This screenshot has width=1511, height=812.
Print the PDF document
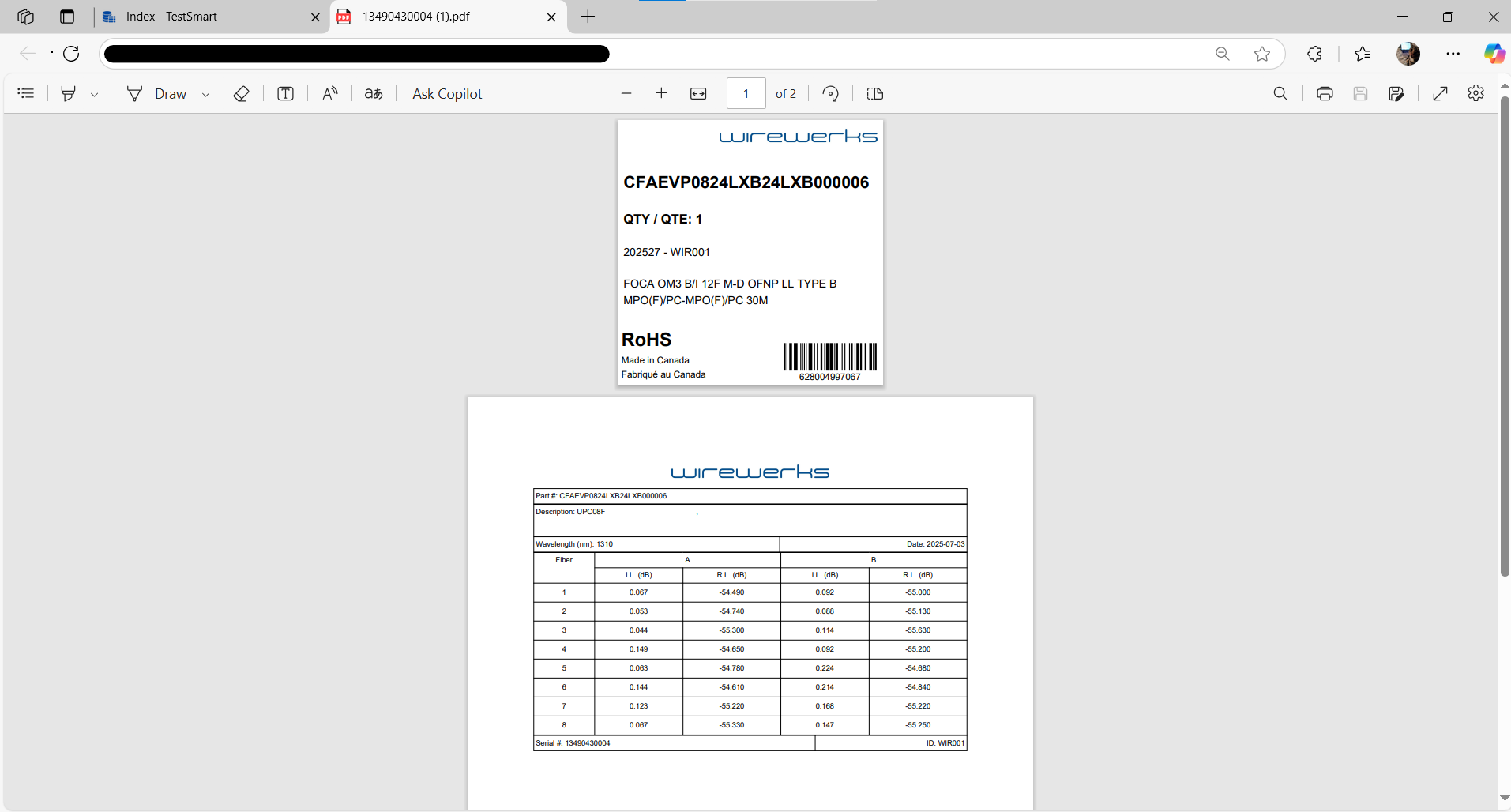point(1325,93)
